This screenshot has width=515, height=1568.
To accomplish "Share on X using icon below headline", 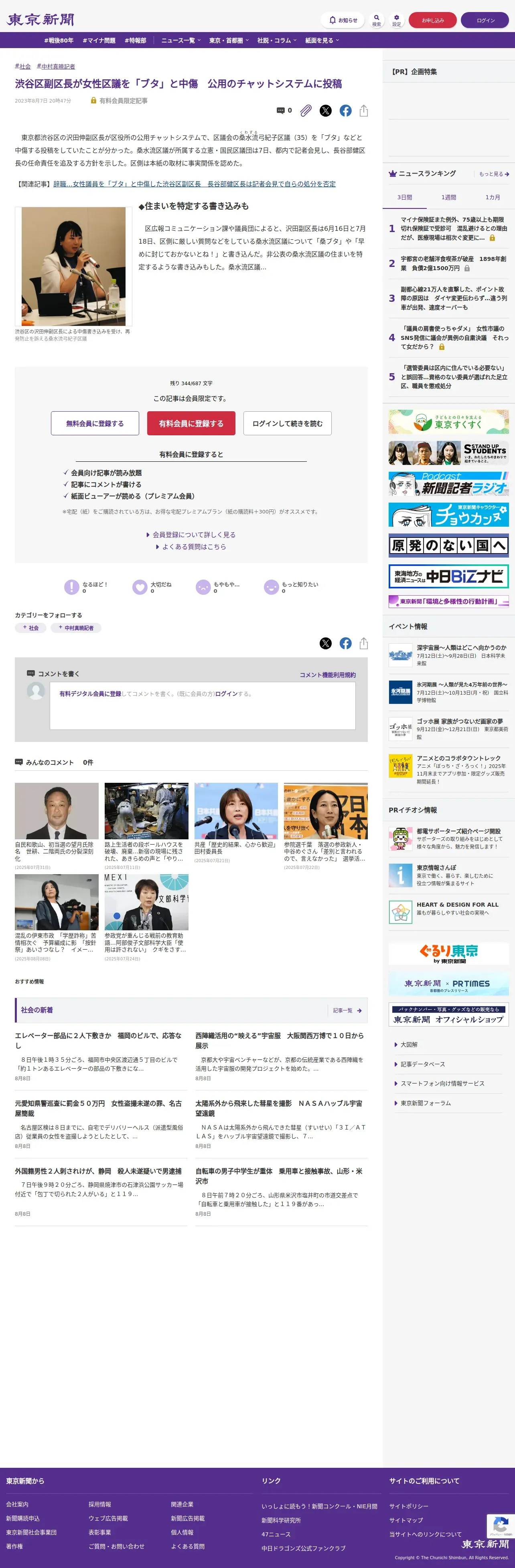I will 326,110.
